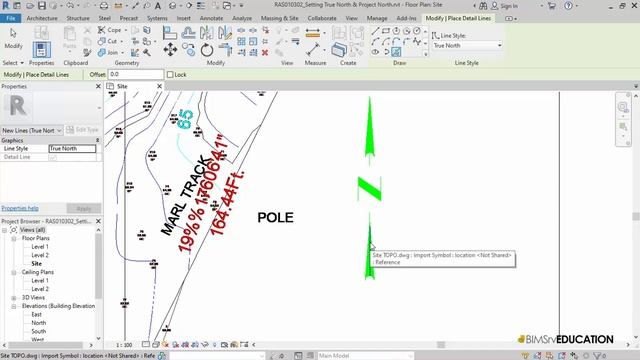Select the Ellipse draw tool

[376, 52]
